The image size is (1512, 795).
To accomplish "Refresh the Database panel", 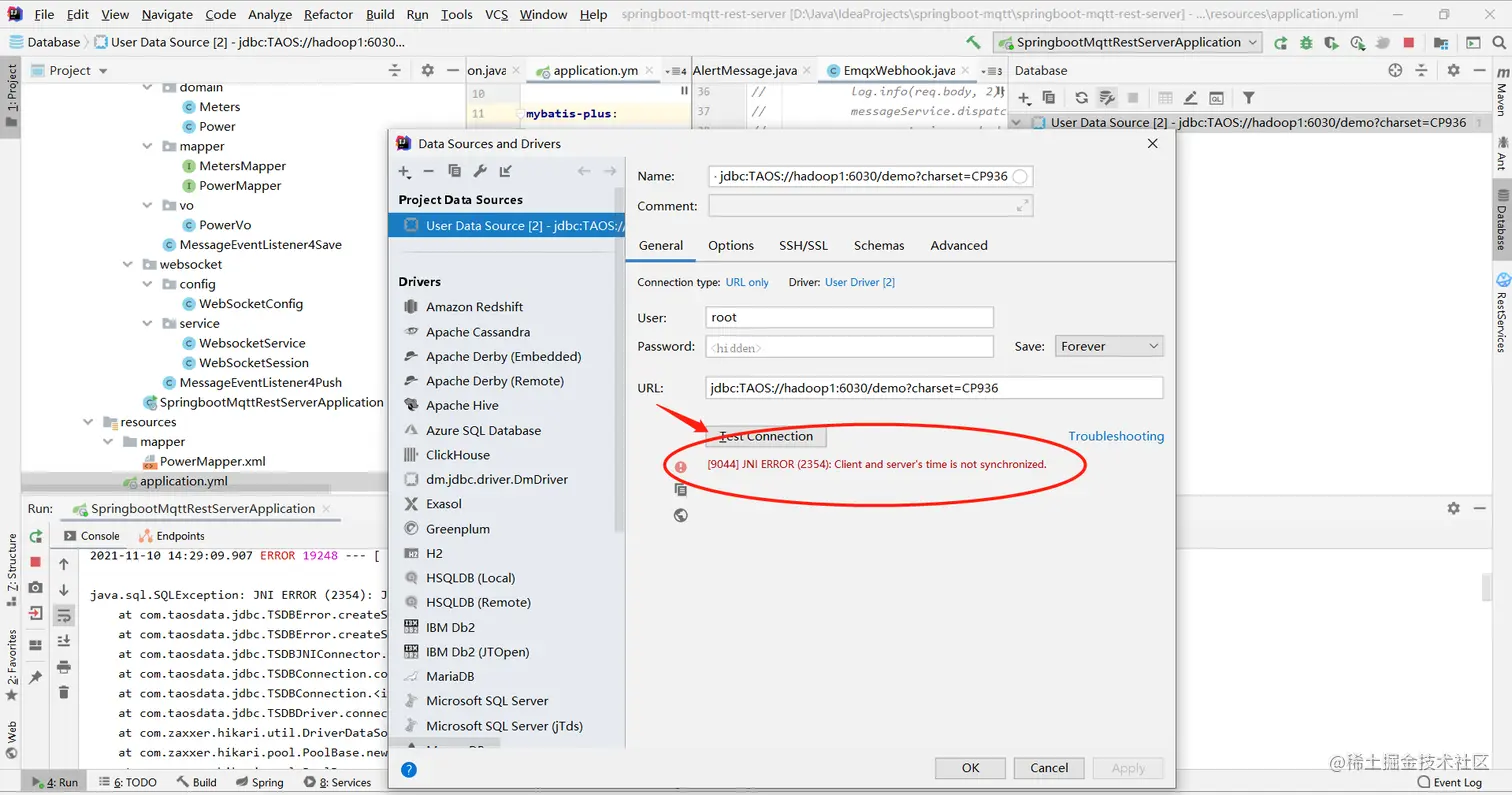I will (x=1081, y=98).
